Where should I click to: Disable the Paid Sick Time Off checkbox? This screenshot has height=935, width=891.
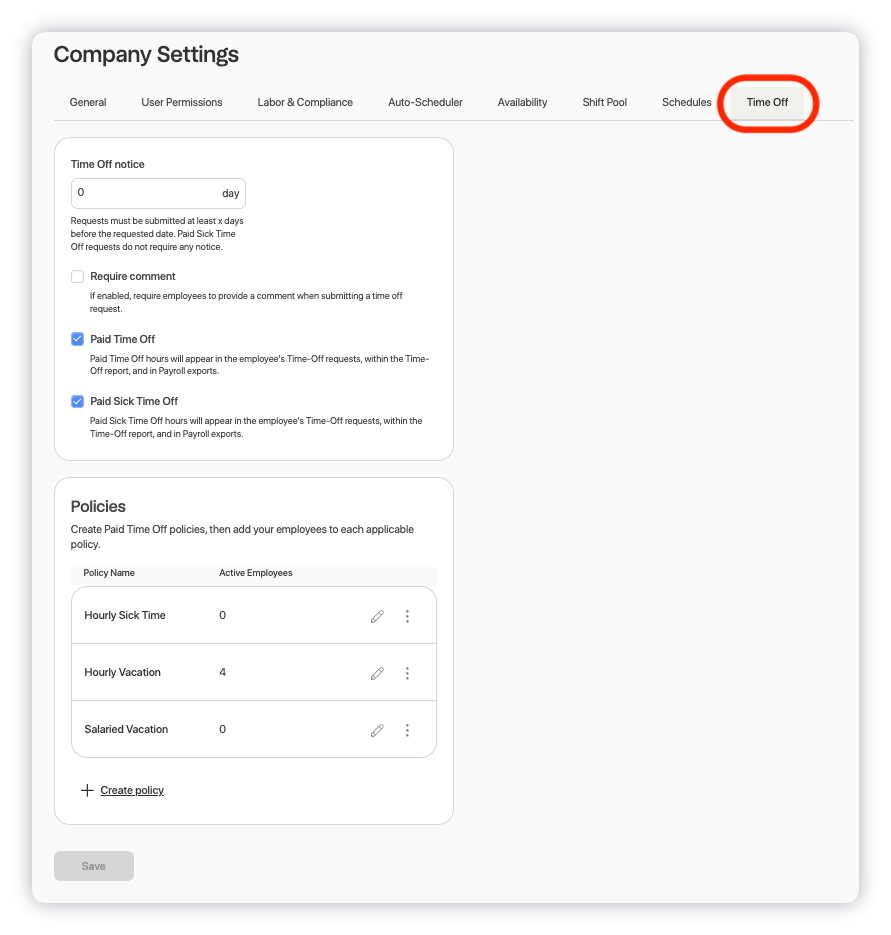(78, 401)
